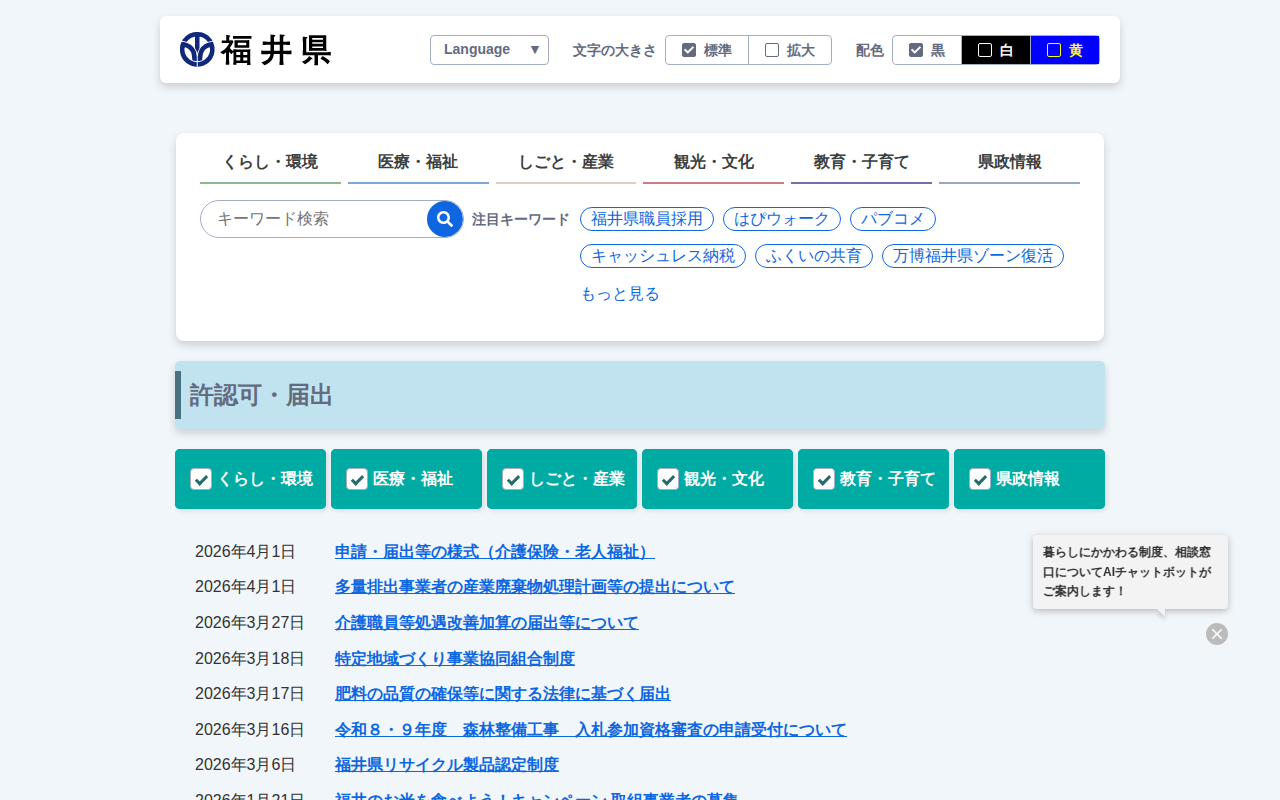The width and height of the screenshot is (1280, 800).
Task: Switch to the 黄 on blue color scheme
Action: point(1065,50)
